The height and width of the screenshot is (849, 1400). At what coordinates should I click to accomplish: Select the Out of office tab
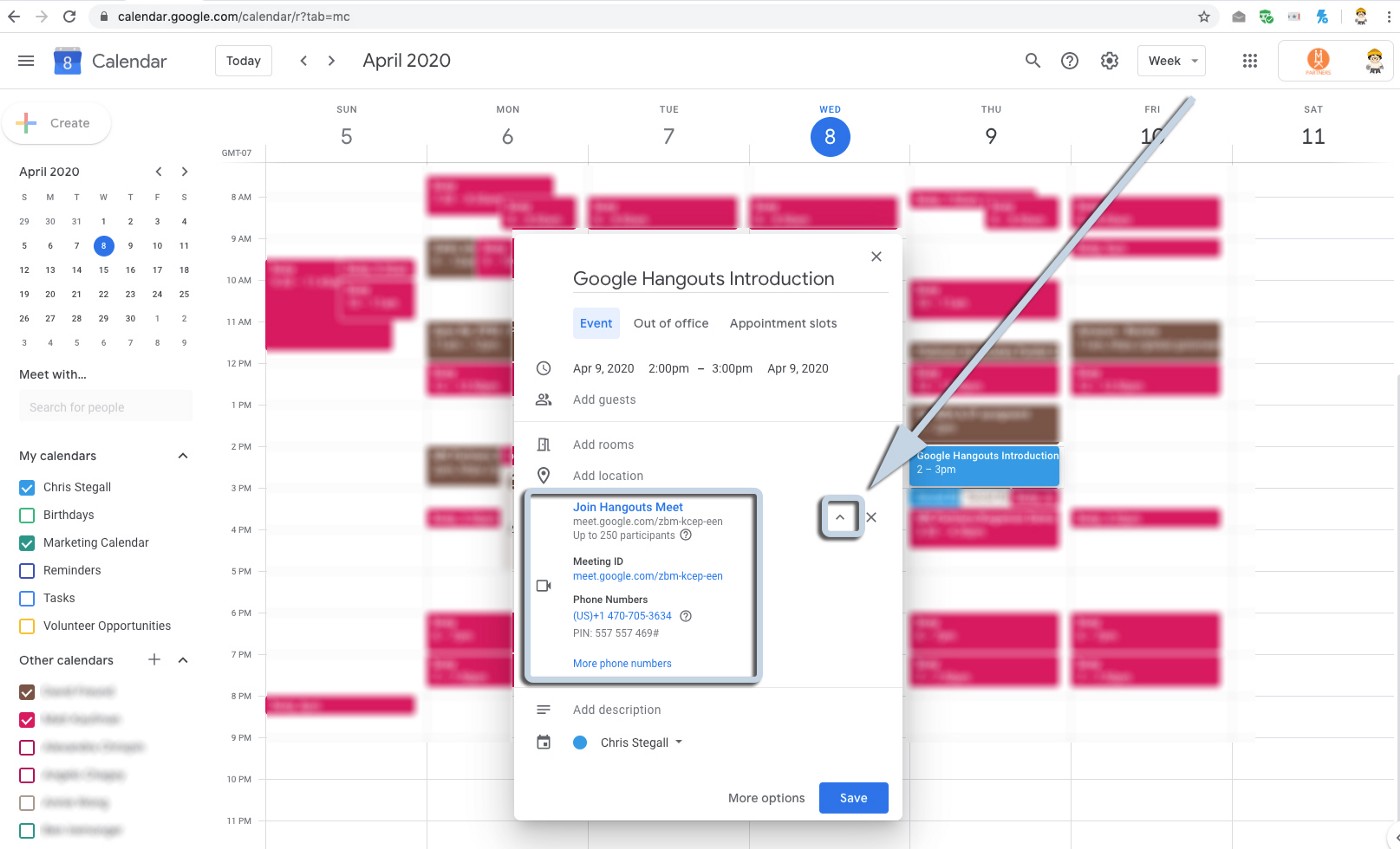pos(671,324)
